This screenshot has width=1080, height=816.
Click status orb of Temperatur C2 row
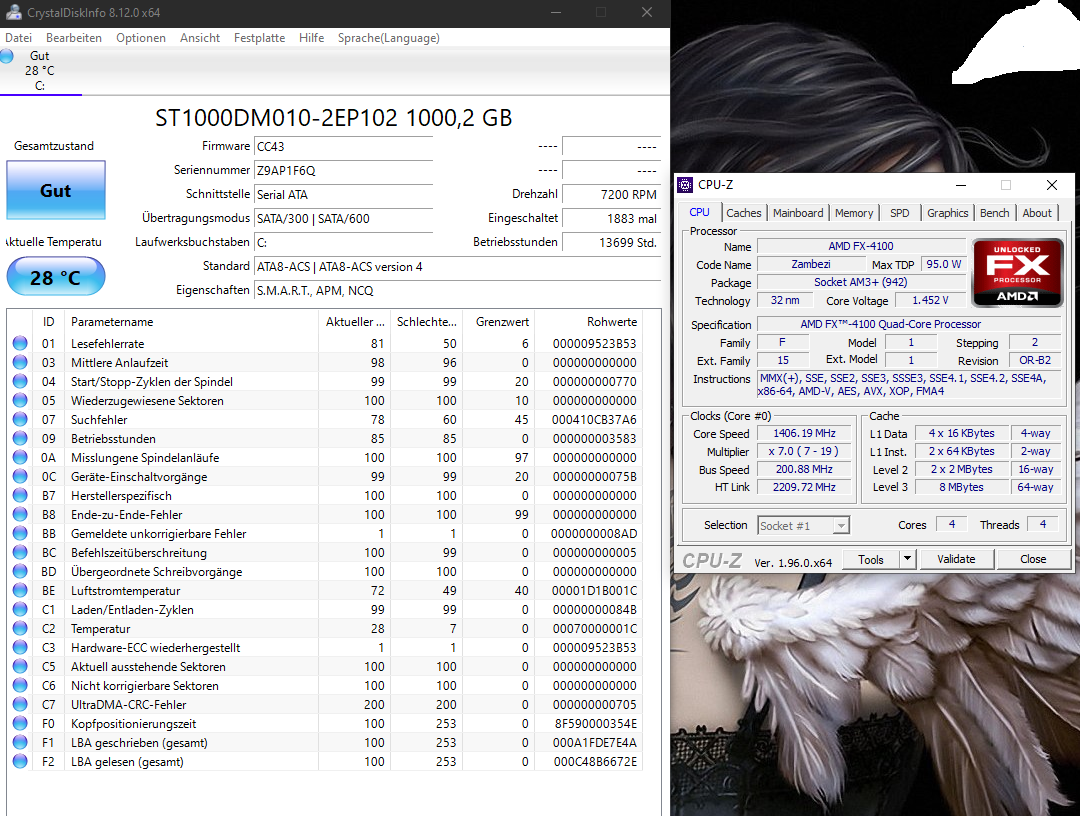[20, 628]
